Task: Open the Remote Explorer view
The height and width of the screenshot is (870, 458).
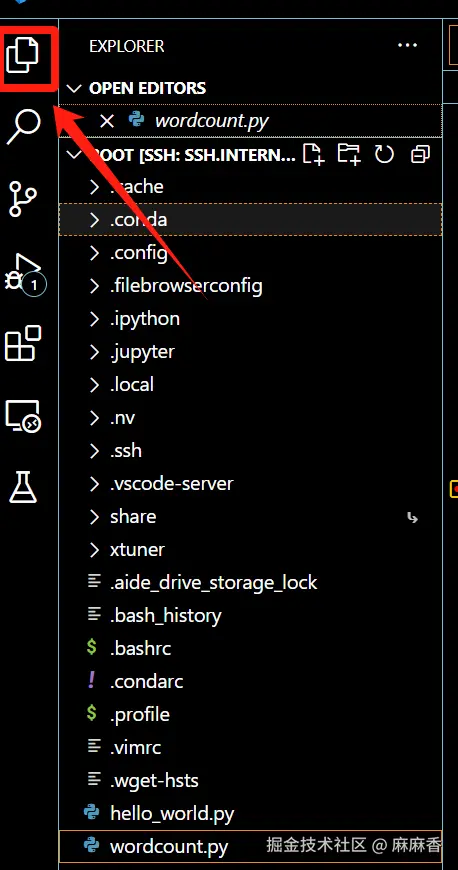Action: [23, 416]
